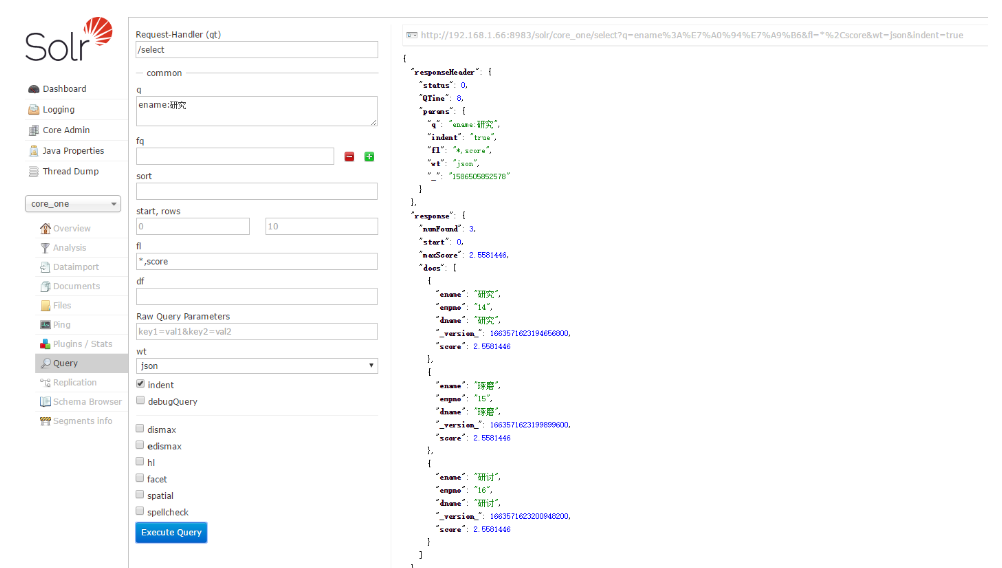Open the wt json format dropdown
Viewport: 1002px width, 568px height.
[x=257, y=365]
